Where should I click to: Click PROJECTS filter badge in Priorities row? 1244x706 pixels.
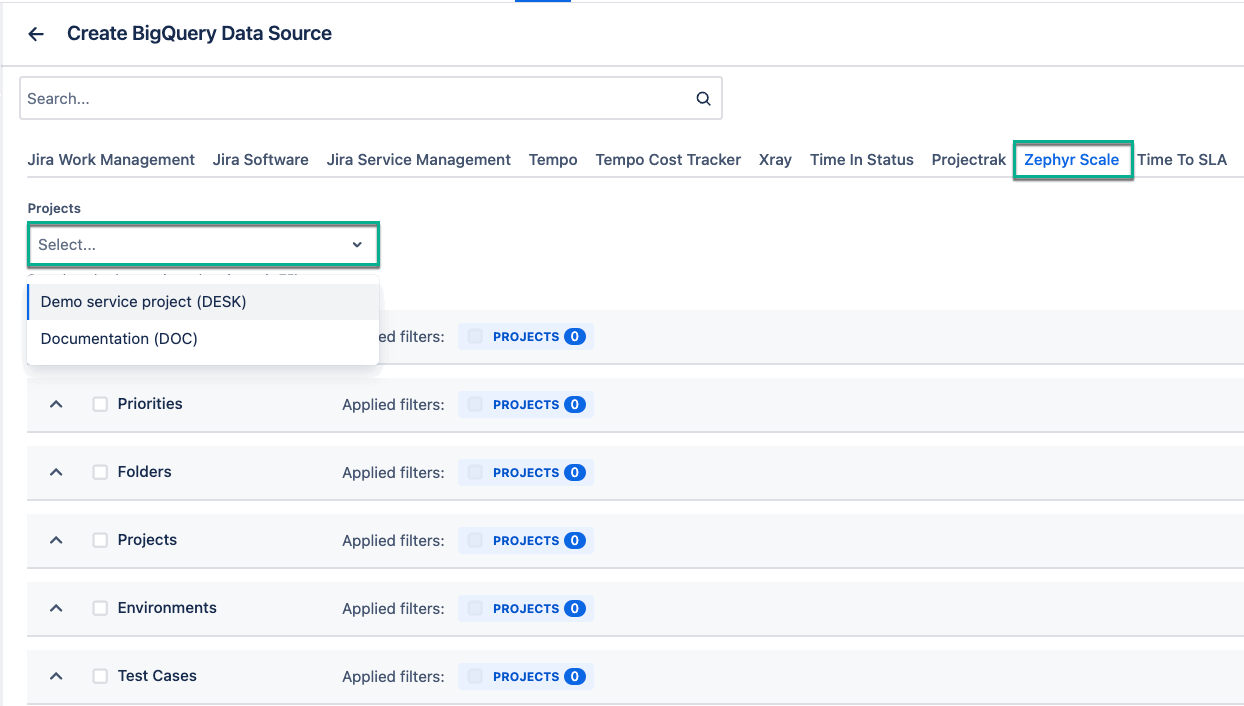526,405
